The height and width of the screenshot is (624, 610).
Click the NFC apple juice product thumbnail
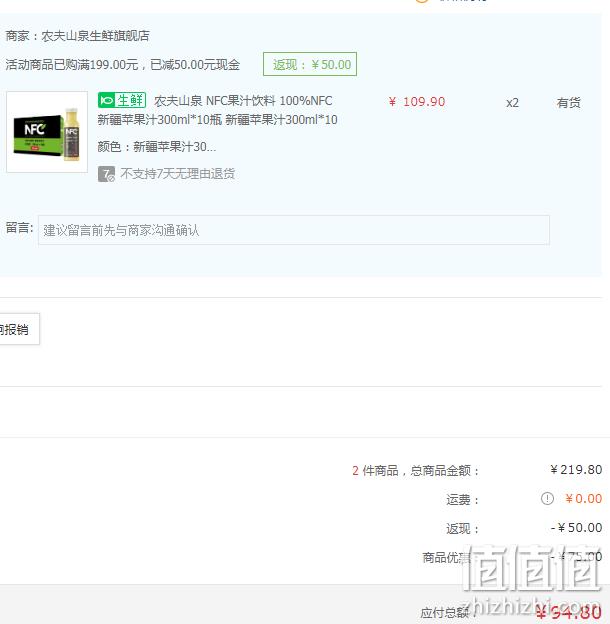tap(47, 132)
